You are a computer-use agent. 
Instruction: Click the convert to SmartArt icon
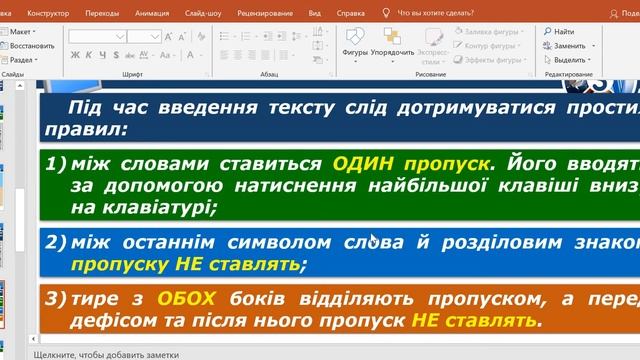coord(318,60)
